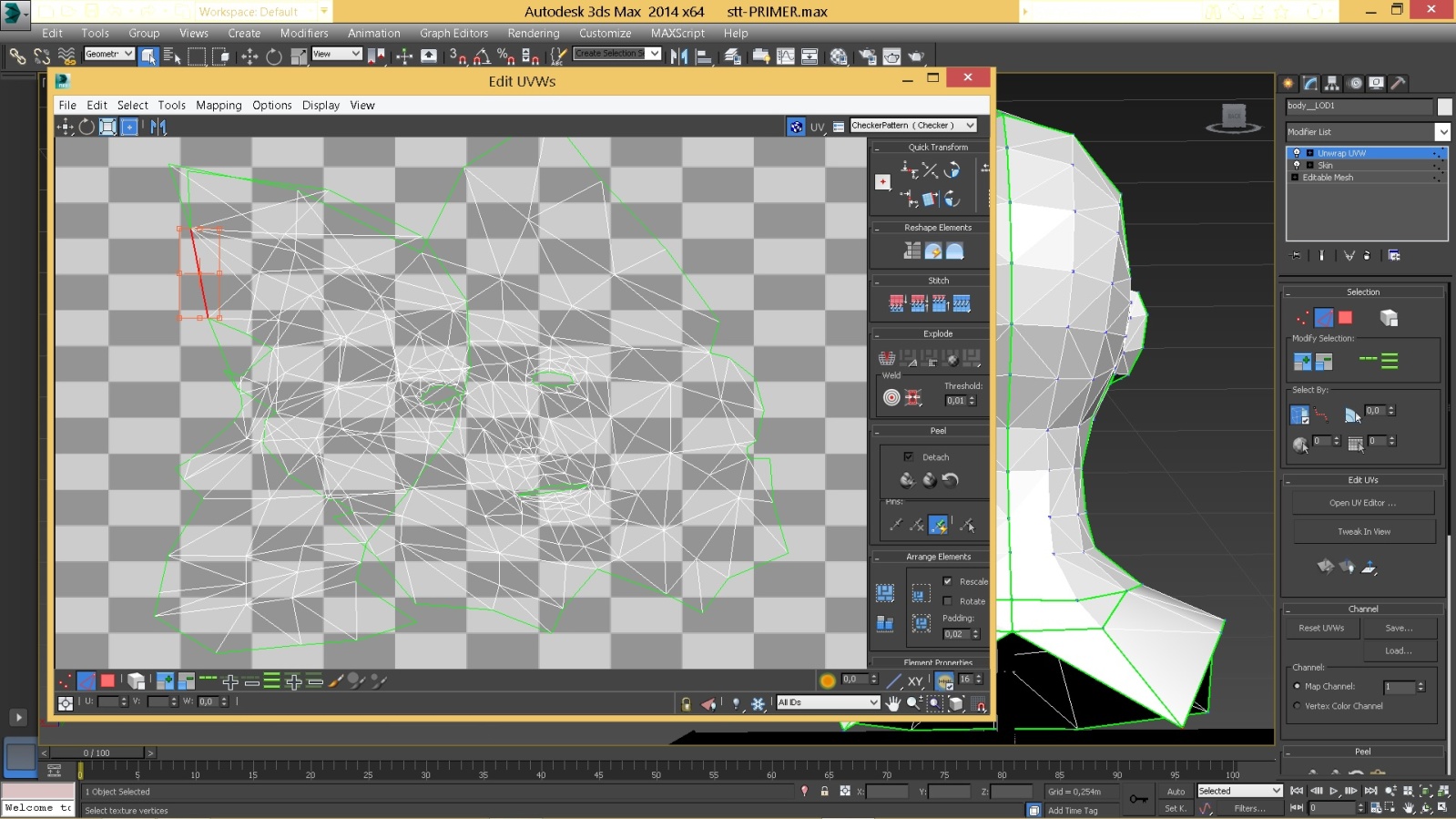Open the Graph Editors menu
This screenshot has height=819, width=1456.
point(453,33)
